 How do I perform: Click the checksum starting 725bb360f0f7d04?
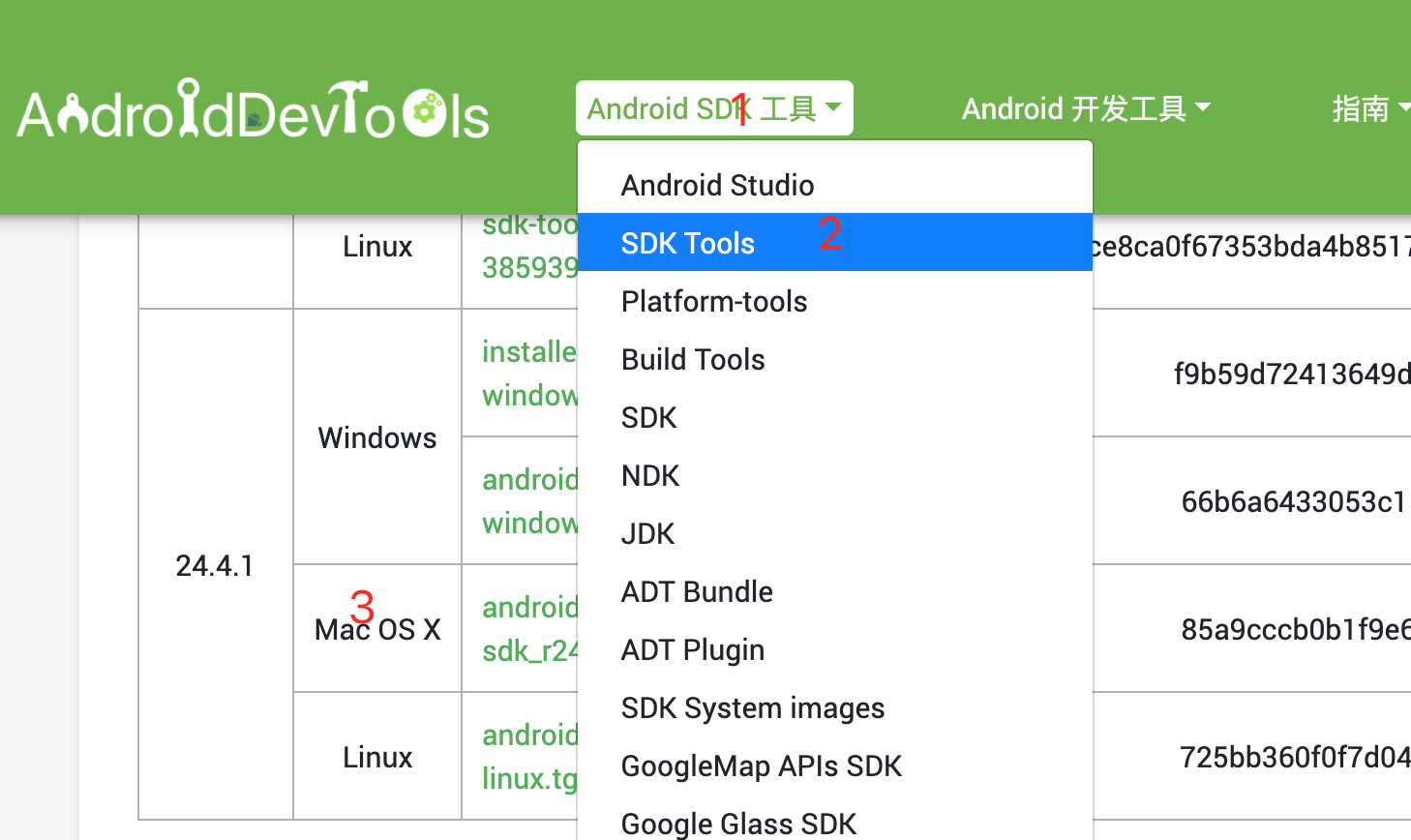(1295, 757)
